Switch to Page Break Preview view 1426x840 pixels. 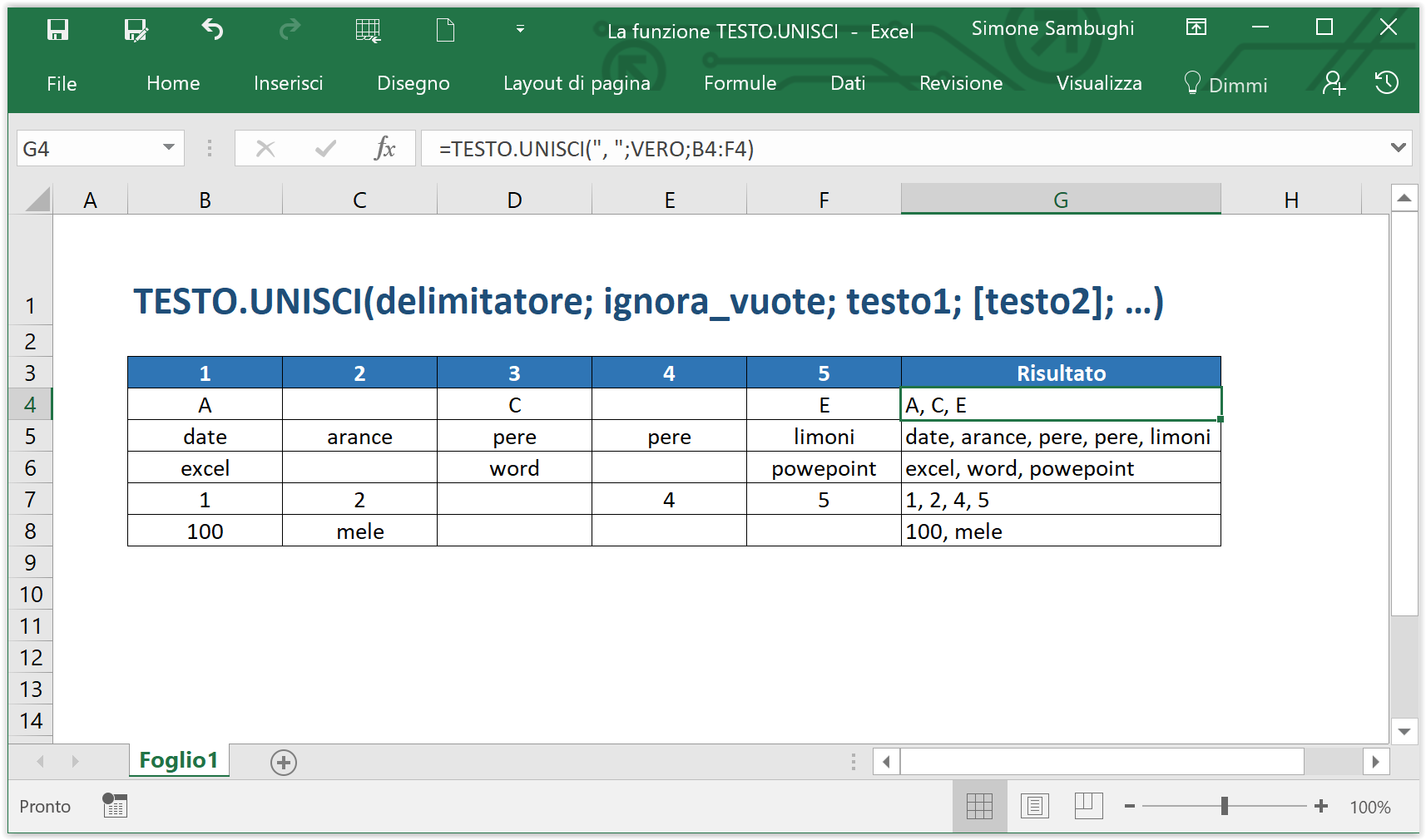point(1088,806)
